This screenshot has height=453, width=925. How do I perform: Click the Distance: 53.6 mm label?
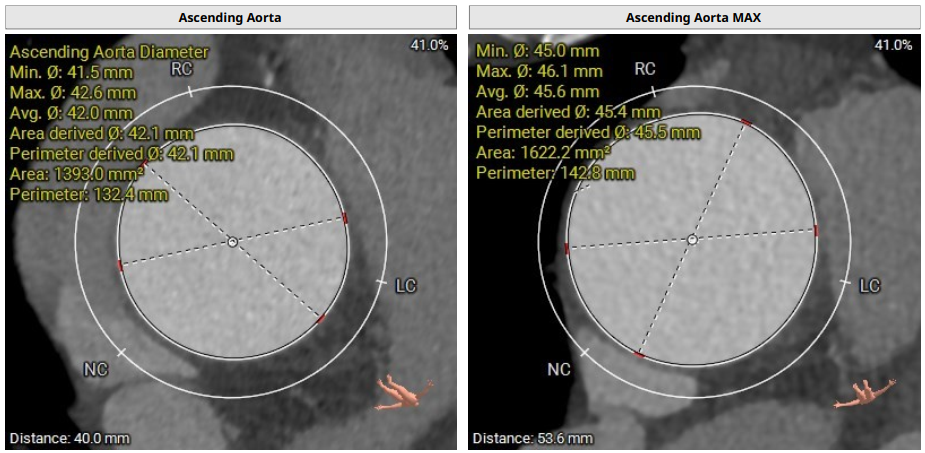pos(532,438)
